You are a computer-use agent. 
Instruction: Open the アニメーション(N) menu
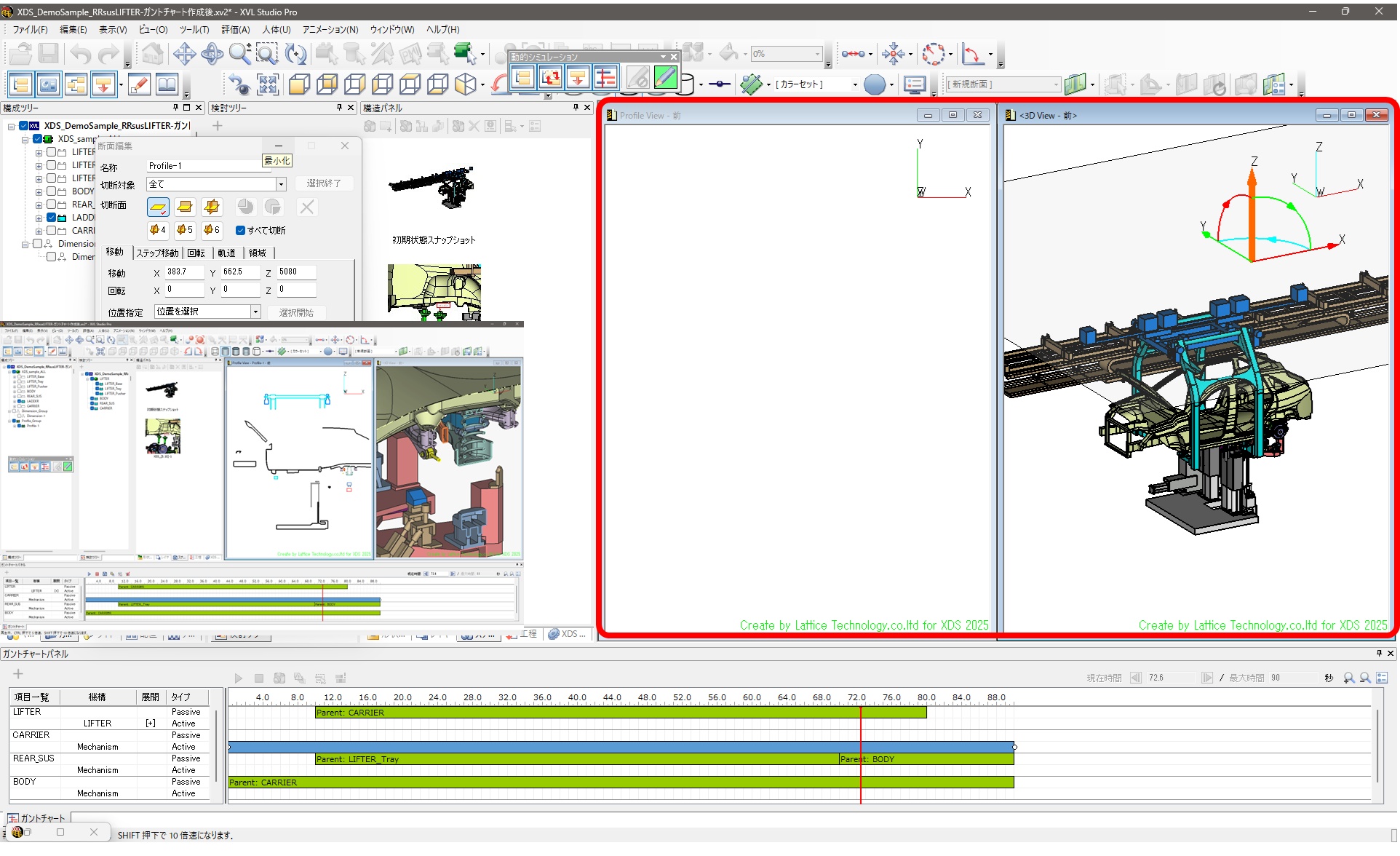(330, 30)
